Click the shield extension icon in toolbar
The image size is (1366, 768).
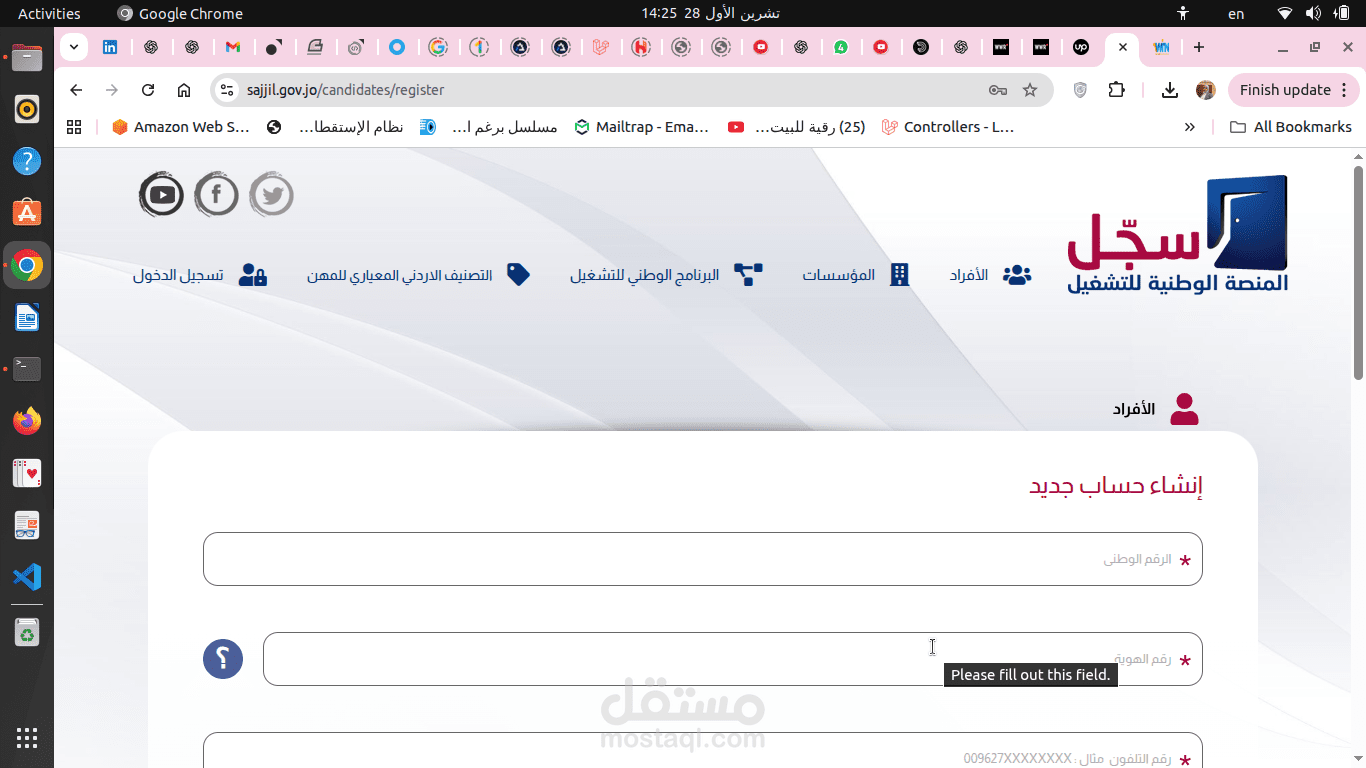[x=1080, y=90]
